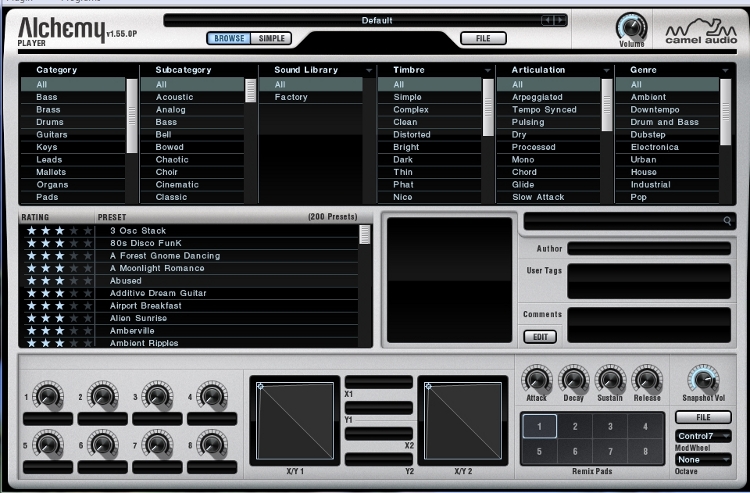Image resolution: width=750 pixels, height=493 pixels.
Task: Activate Remix Pad 7
Action: (610, 451)
